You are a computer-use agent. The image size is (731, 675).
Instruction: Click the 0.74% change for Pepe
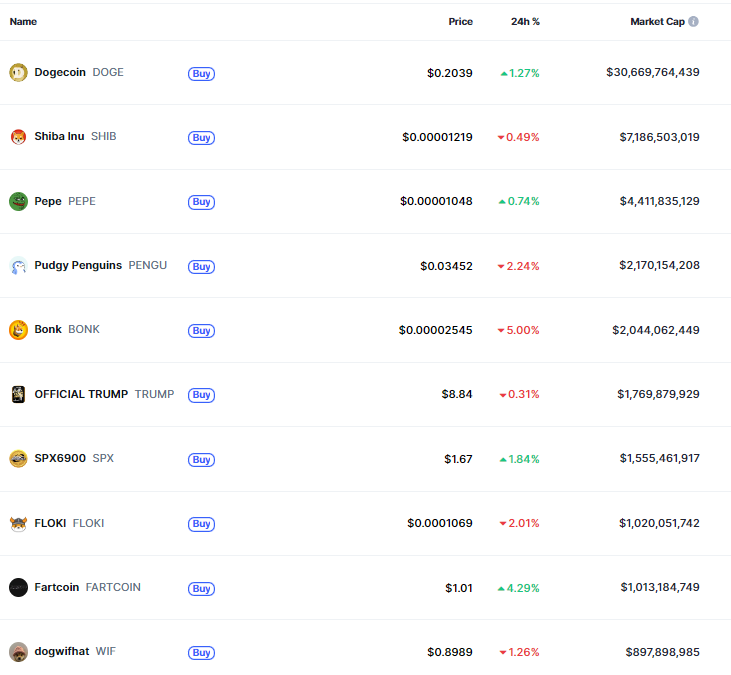tap(519, 201)
